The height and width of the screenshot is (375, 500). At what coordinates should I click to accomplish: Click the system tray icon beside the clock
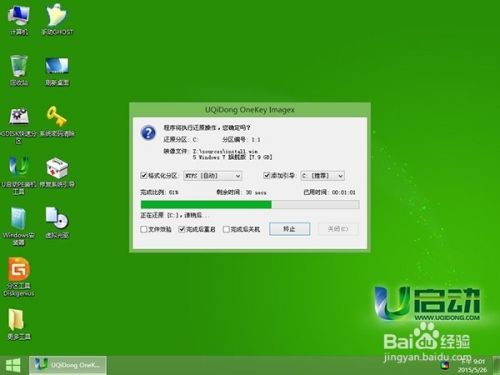[x=444, y=365]
